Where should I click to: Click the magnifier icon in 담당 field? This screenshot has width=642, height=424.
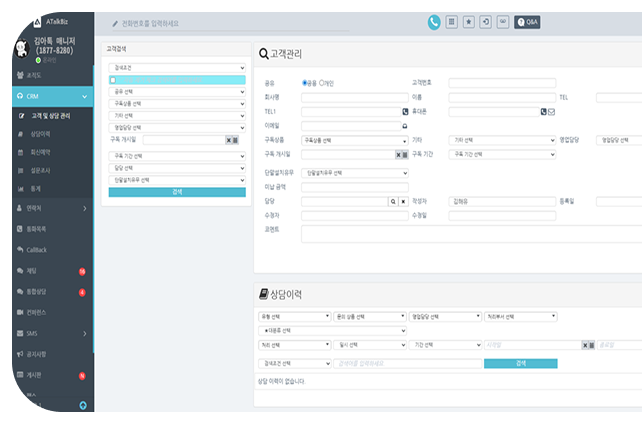pos(392,201)
